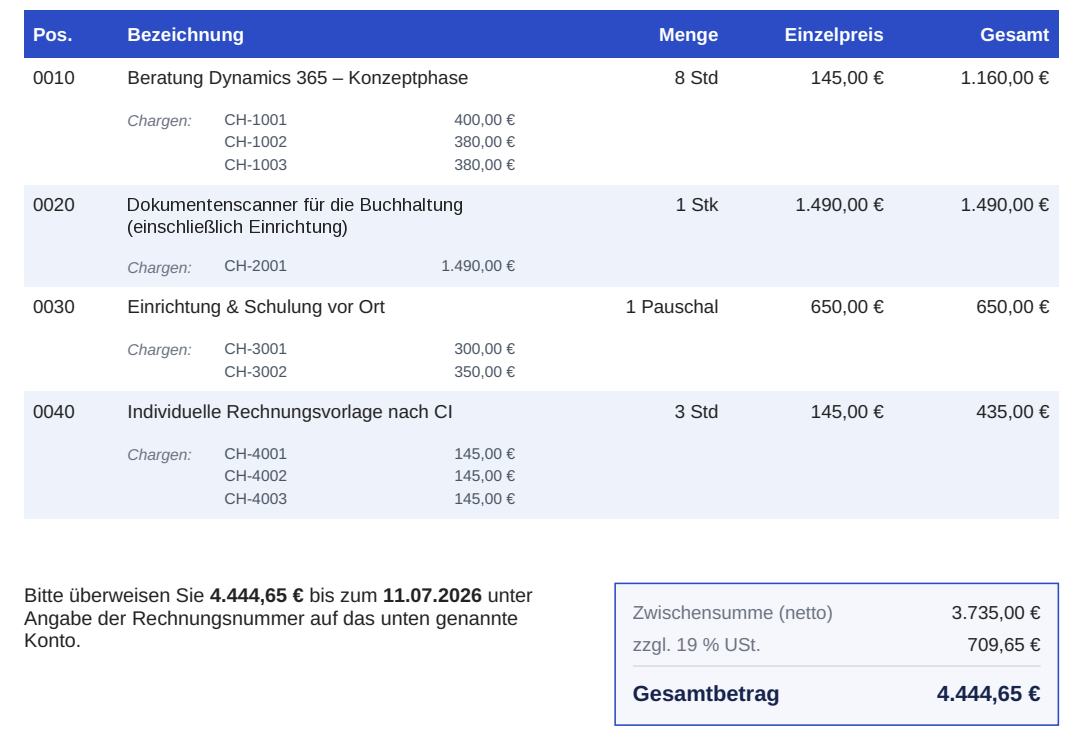Click the 145,00 € amount of CH-4003
The image size is (1081, 748).
[484, 498]
